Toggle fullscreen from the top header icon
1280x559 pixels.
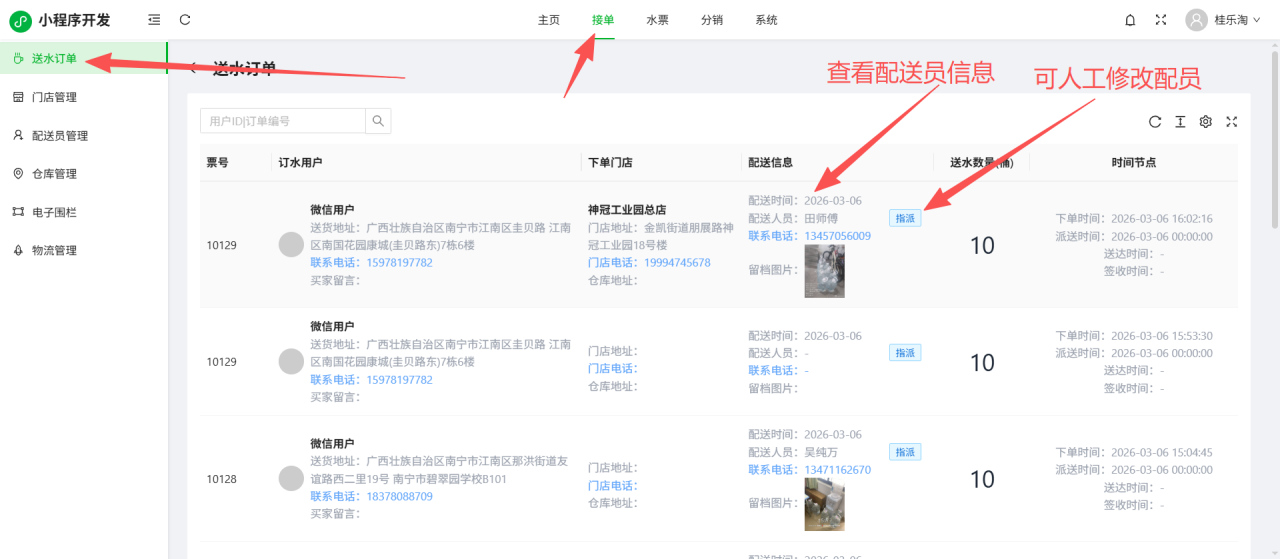point(1160,20)
